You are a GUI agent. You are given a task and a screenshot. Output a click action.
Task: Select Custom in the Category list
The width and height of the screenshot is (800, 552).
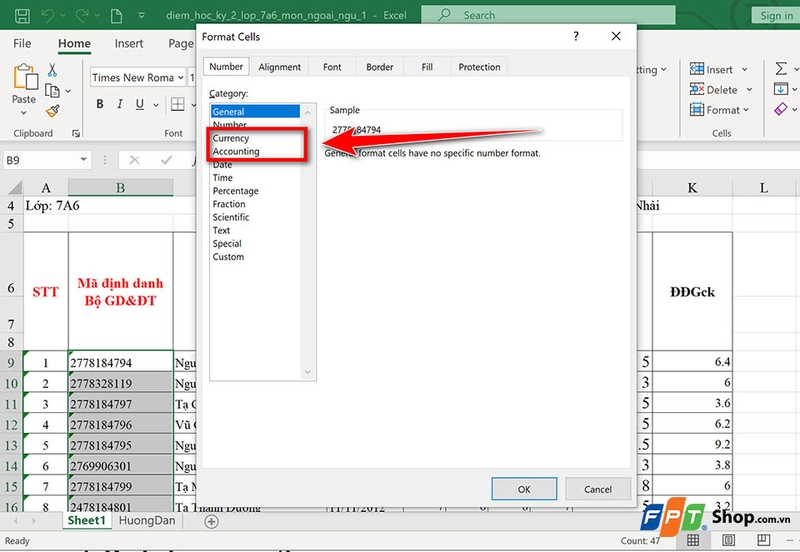[x=228, y=257]
